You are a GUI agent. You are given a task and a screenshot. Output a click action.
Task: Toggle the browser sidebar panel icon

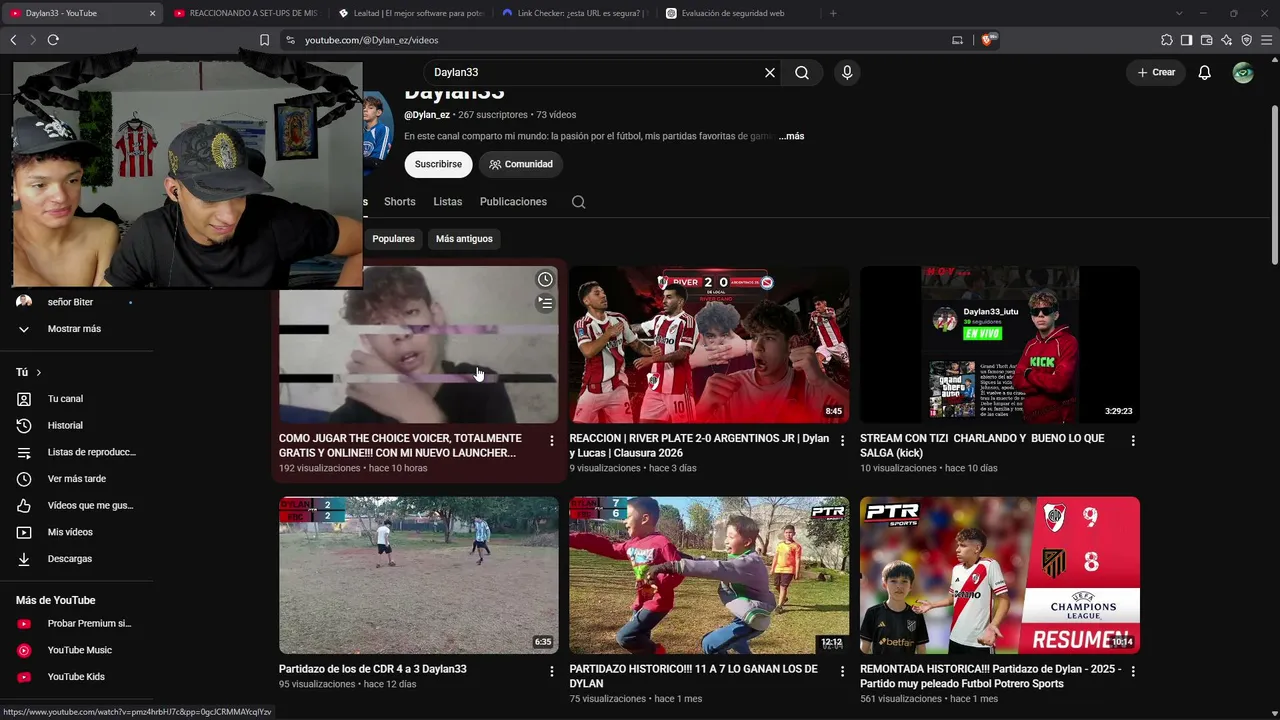click(x=1186, y=40)
